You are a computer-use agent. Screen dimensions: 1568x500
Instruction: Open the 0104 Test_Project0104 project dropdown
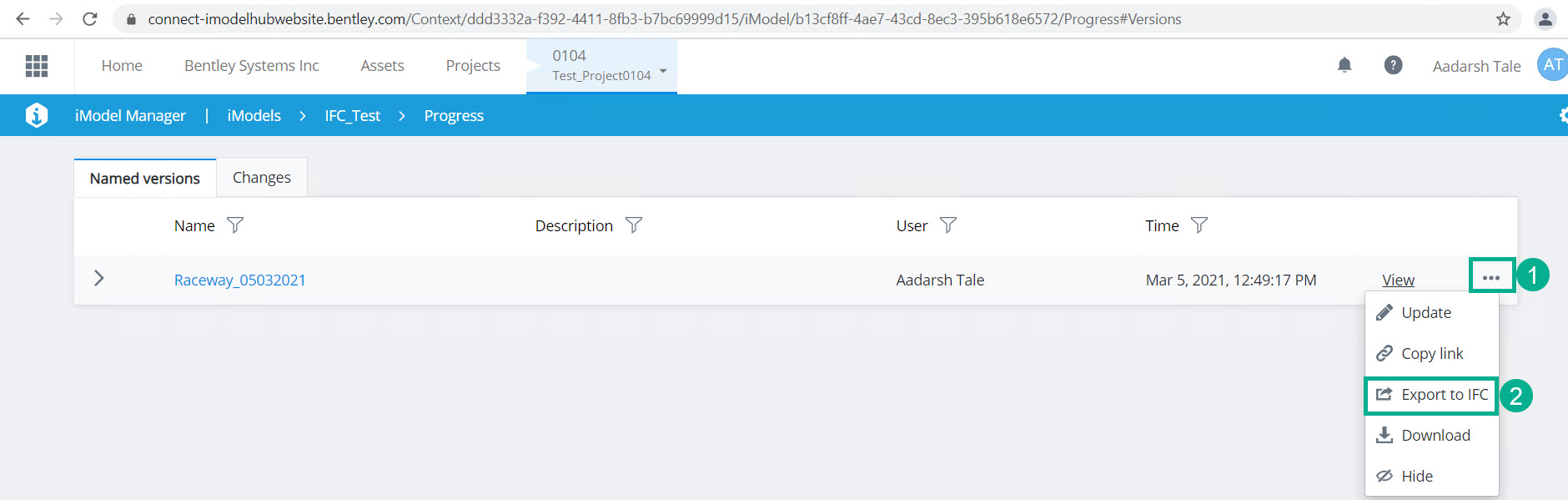pyautogui.click(x=601, y=65)
